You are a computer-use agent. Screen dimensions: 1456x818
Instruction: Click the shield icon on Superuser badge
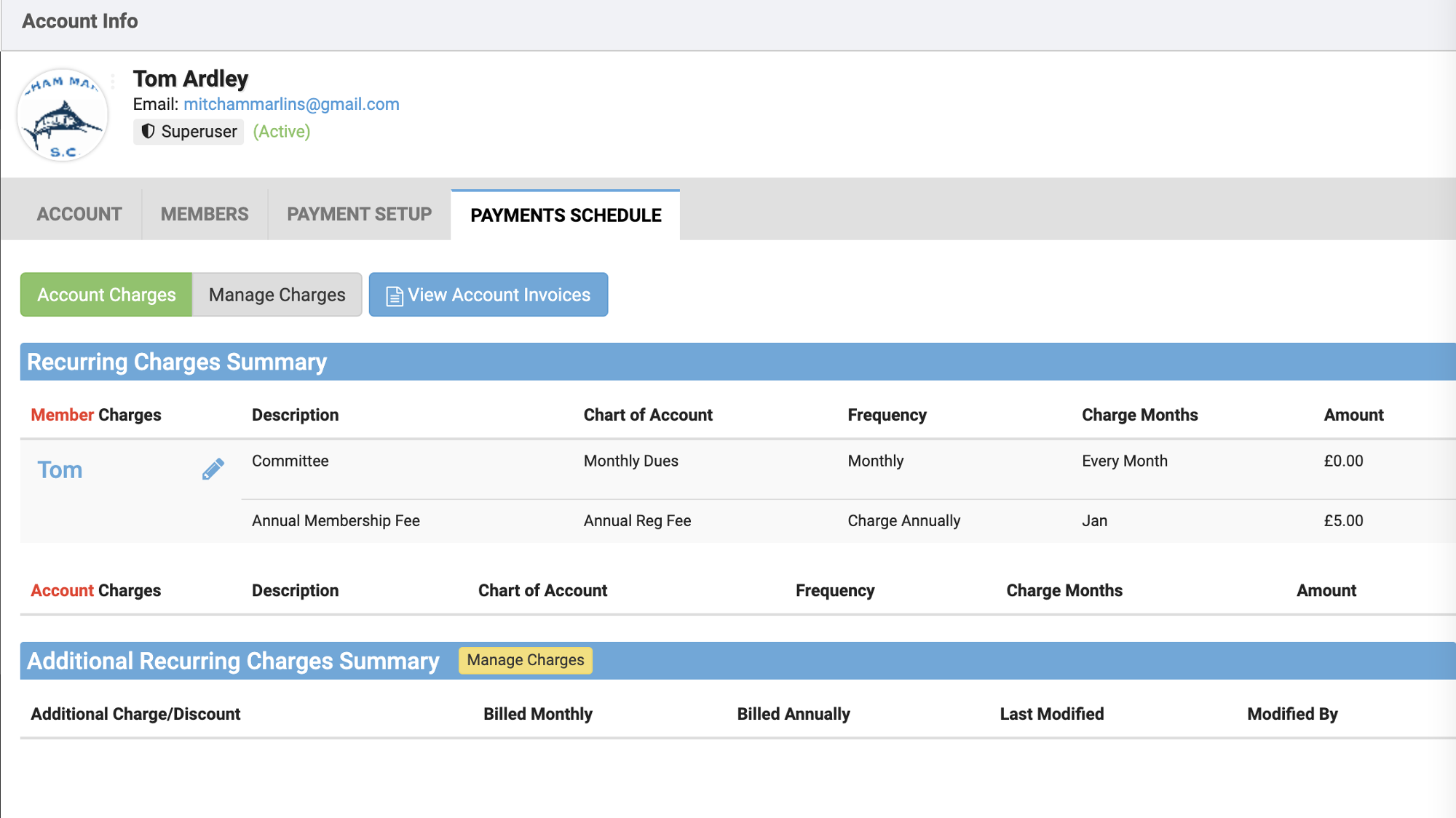[148, 132]
